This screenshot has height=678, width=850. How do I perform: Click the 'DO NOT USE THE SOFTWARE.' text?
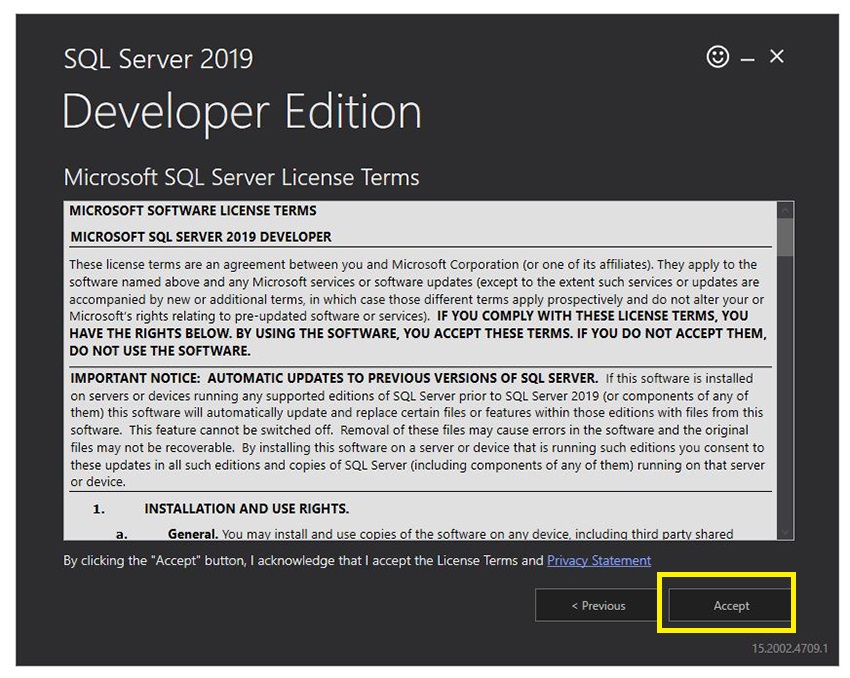click(x=159, y=351)
